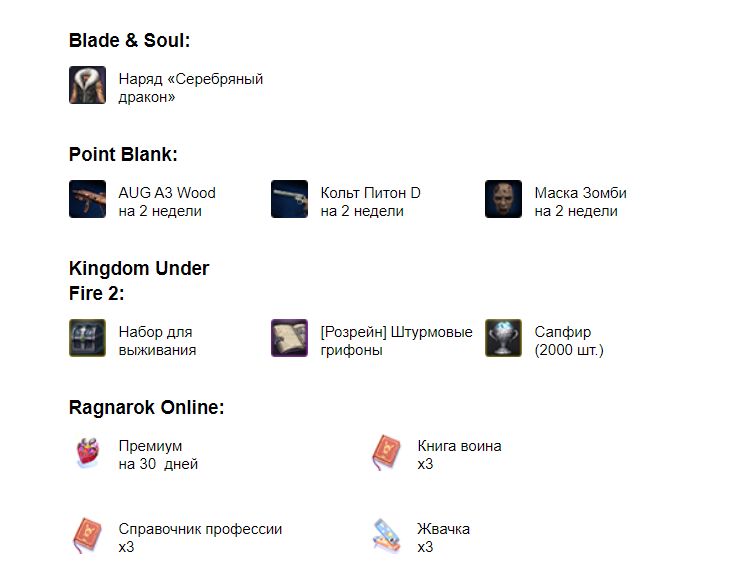732x585 pixels.
Task: Select the Маска Зомби zombie mask icon
Action: click(x=503, y=199)
